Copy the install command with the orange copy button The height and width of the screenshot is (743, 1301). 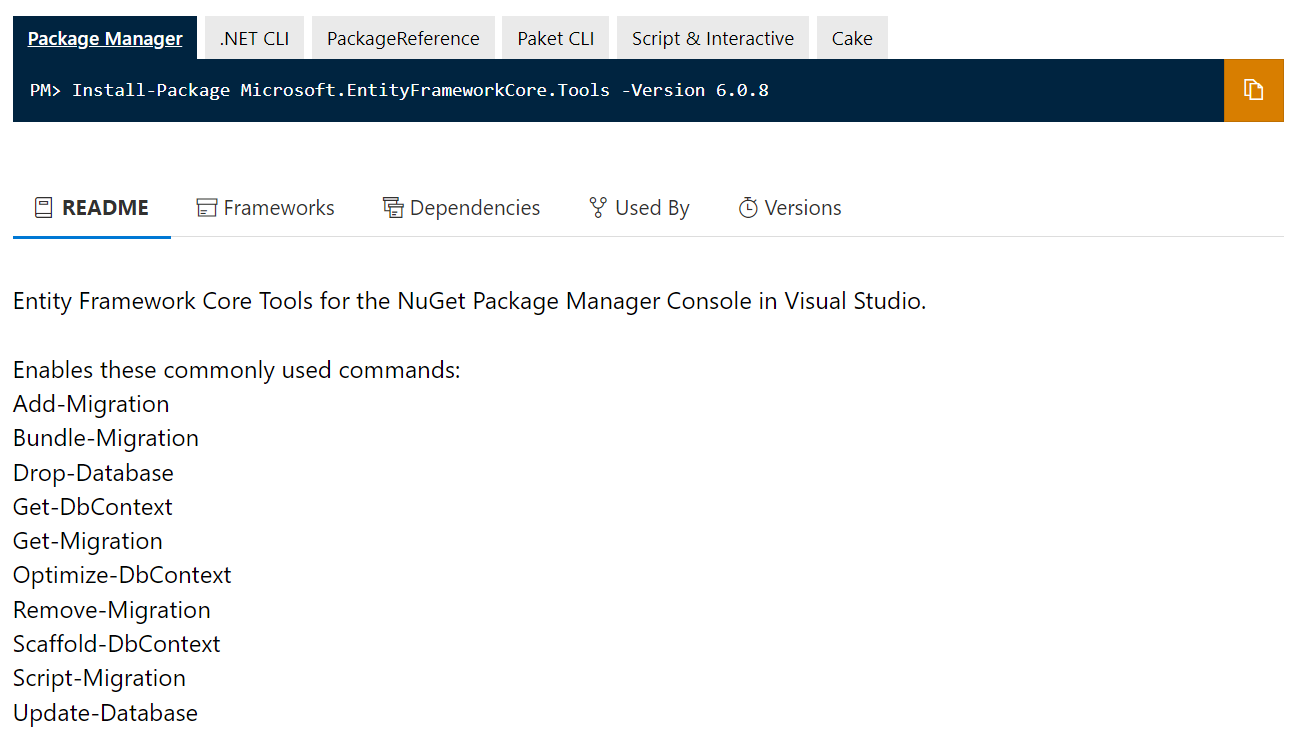1253,90
